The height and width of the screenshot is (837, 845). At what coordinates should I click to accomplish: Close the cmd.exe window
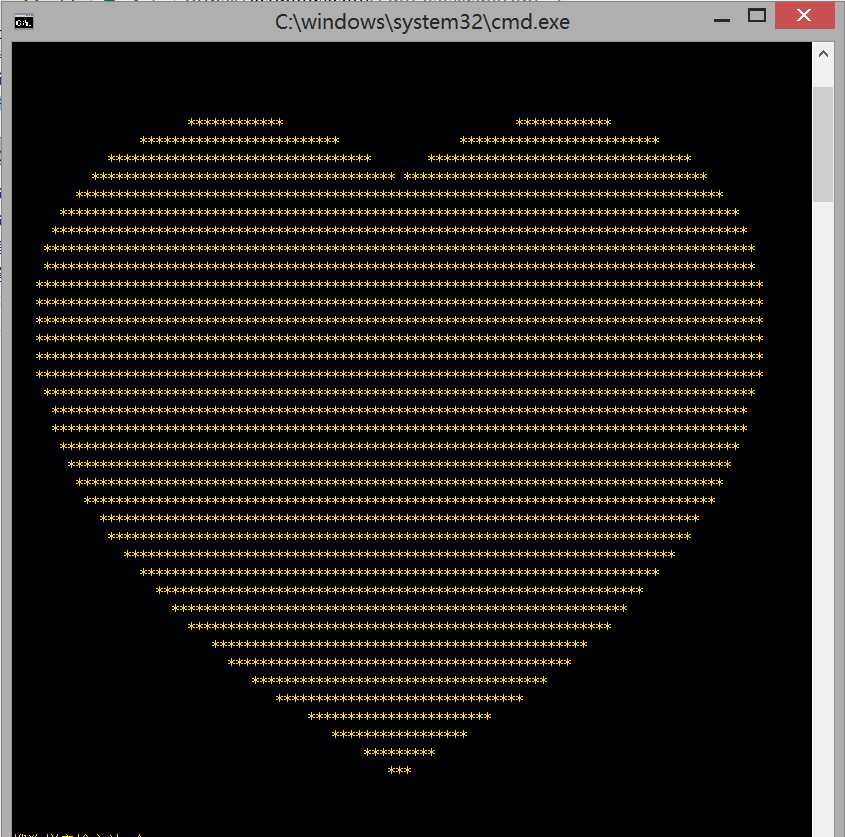point(804,16)
